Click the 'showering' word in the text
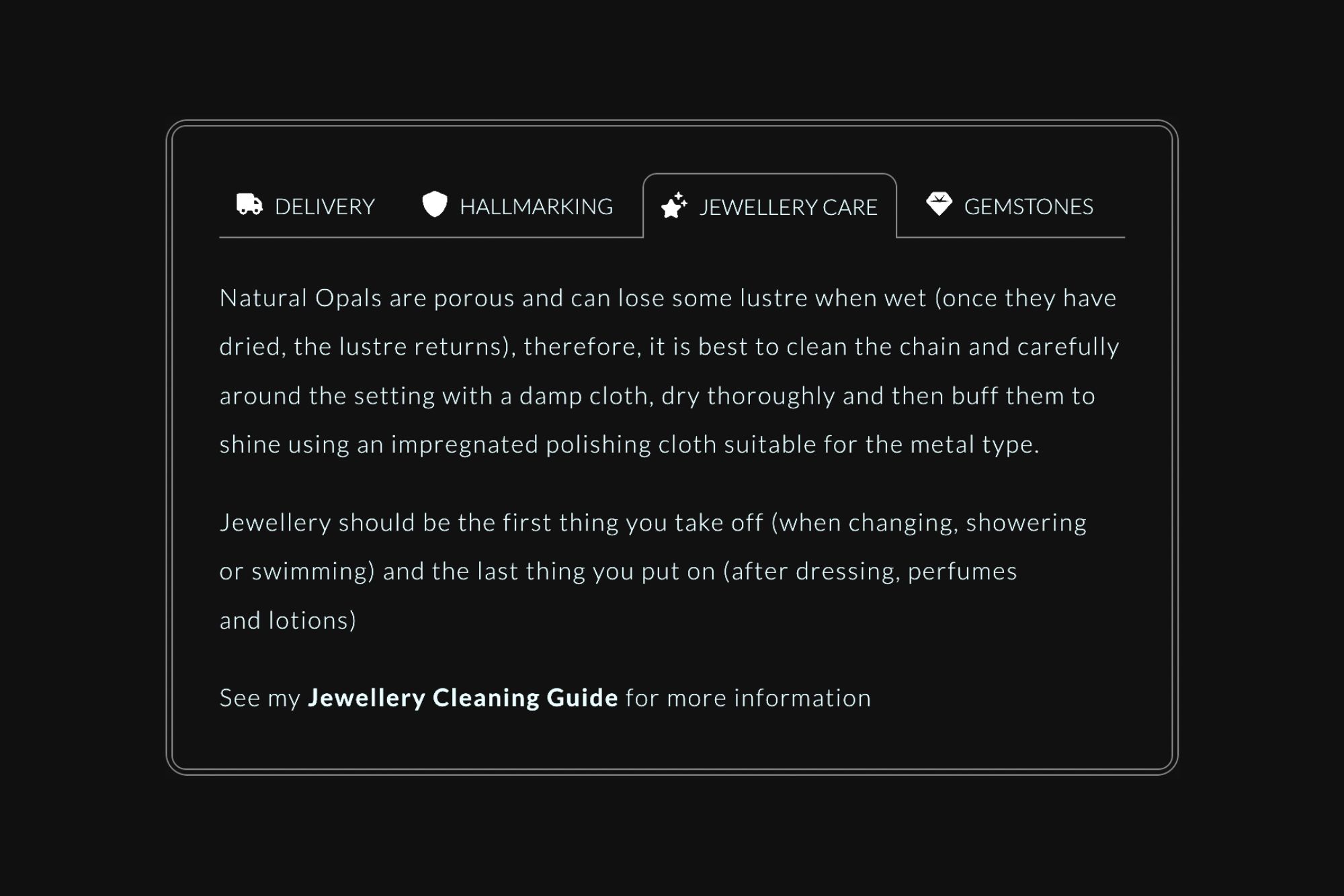This screenshot has width=1344, height=896. coord(1025,523)
